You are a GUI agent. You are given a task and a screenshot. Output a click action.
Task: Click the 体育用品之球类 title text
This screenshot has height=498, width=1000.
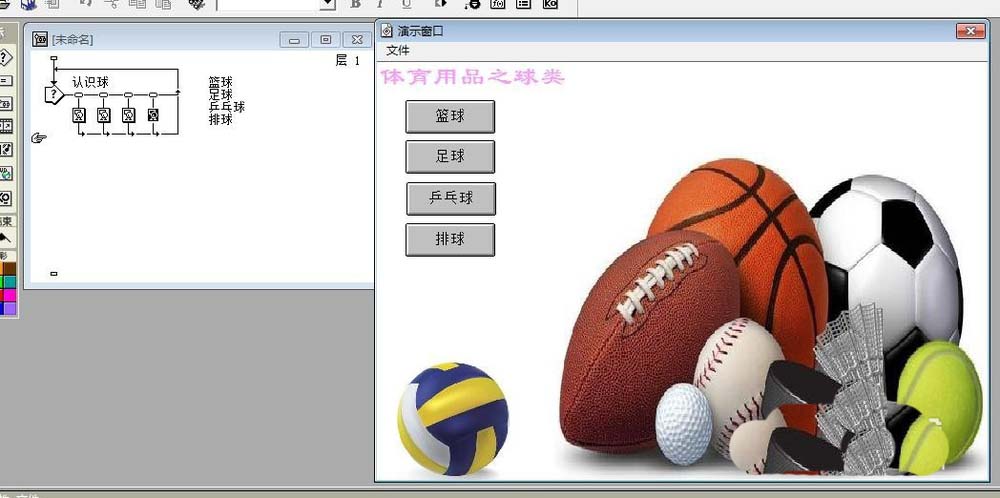click(473, 77)
